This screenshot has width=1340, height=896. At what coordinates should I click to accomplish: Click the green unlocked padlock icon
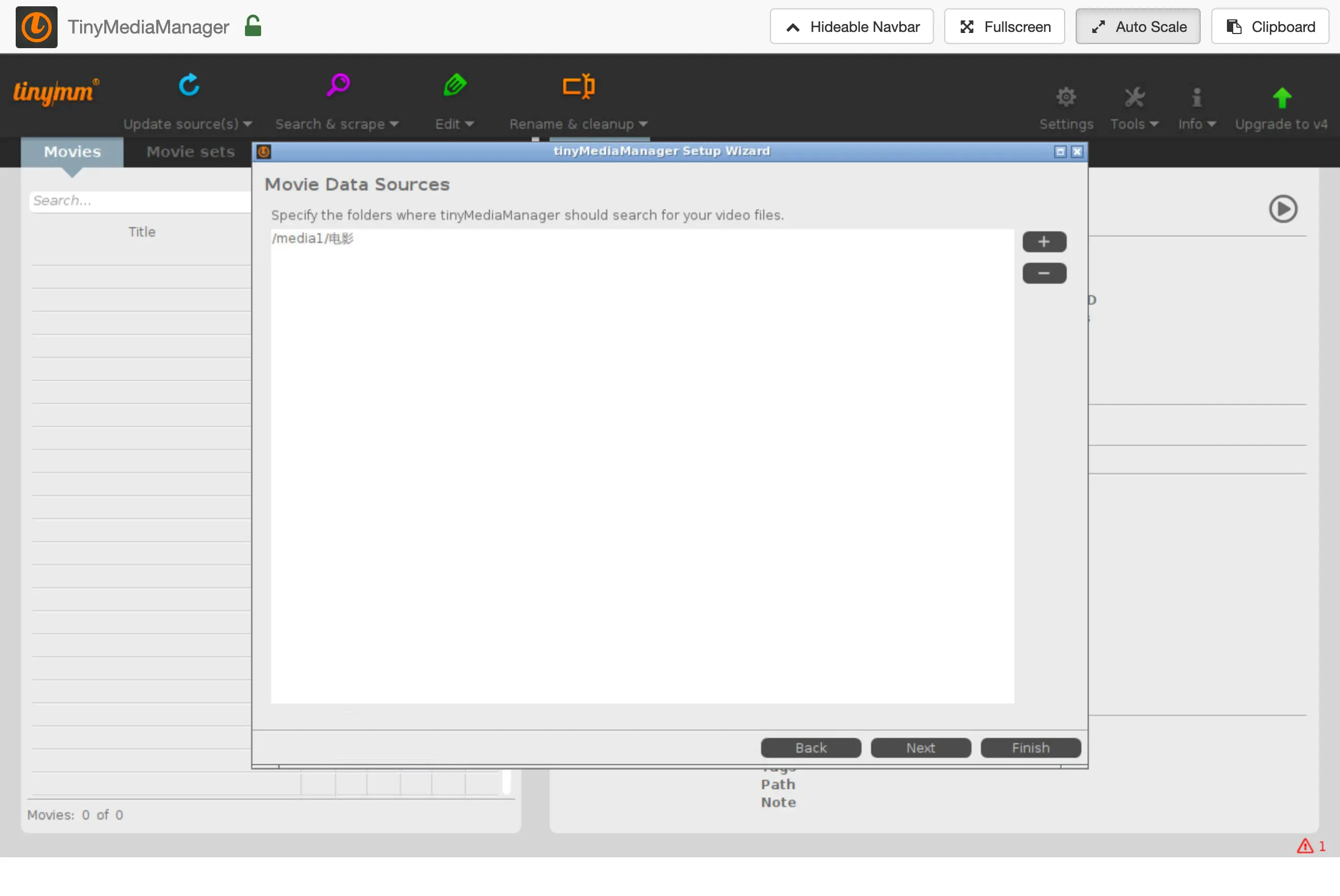click(x=253, y=26)
